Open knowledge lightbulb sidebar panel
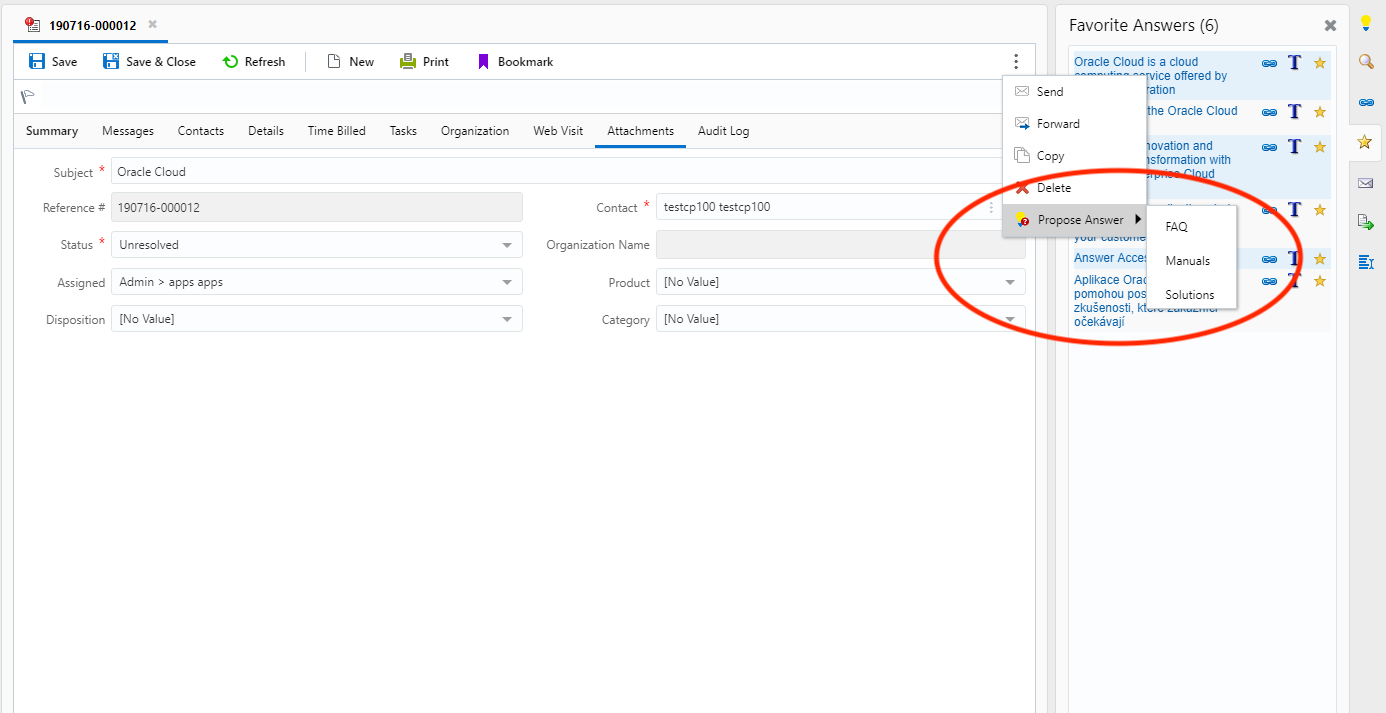This screenshot has height=713, width=1386. coord(1365,24)
